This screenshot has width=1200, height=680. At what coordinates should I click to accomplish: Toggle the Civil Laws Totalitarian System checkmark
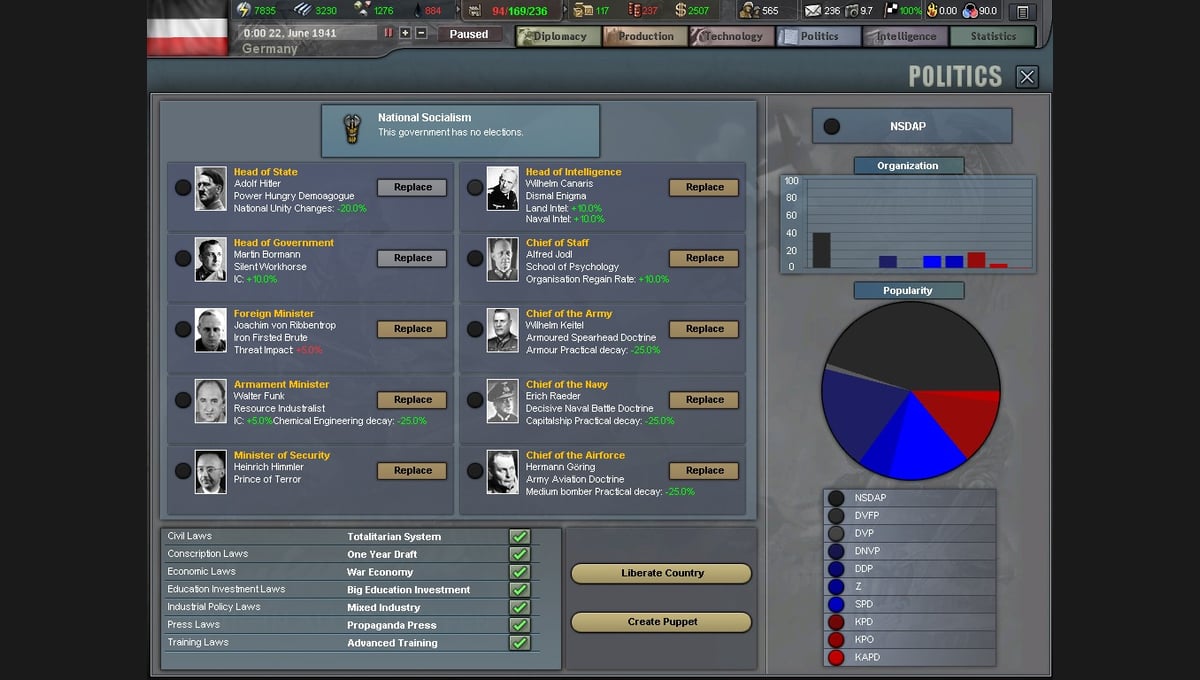tap(519, 537)
